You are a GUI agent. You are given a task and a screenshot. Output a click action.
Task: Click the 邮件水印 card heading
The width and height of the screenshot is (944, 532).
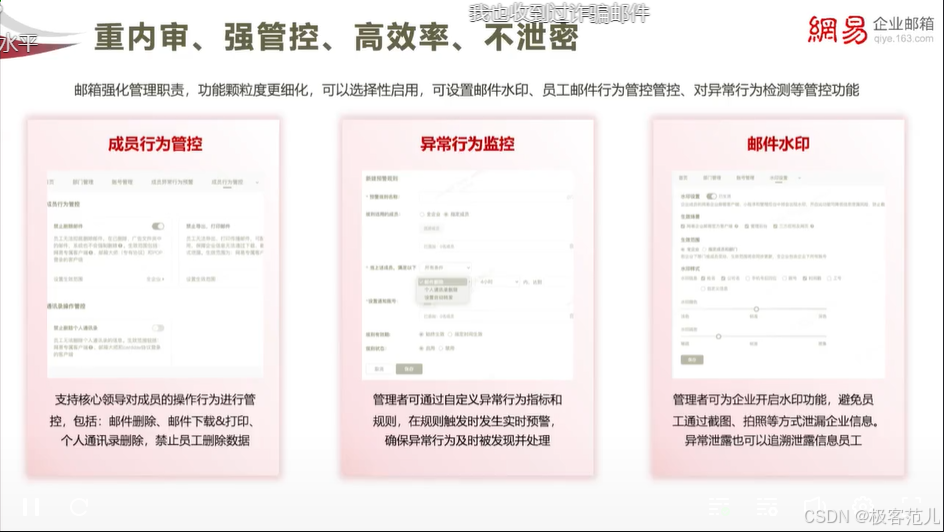tap(778, 144)
